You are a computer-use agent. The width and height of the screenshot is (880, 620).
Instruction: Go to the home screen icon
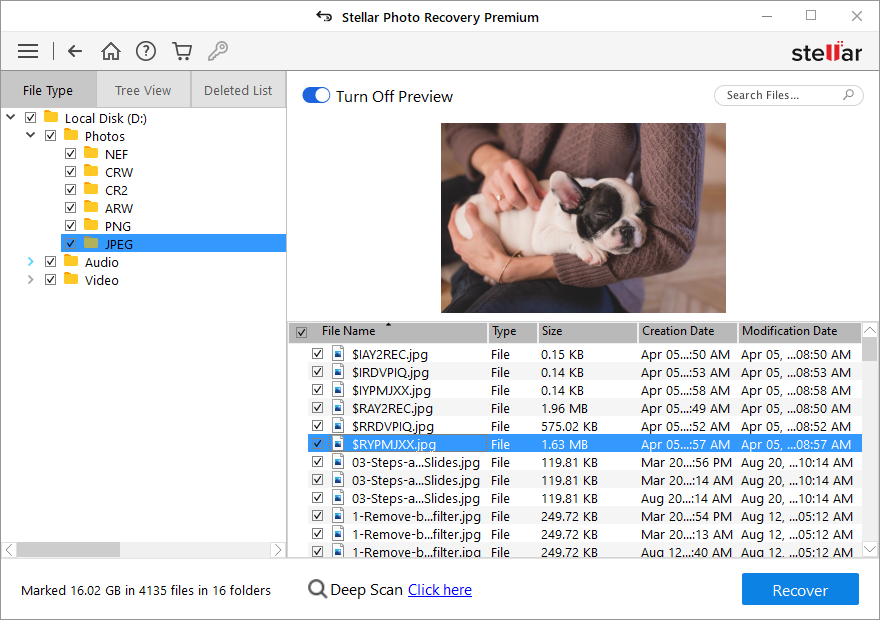(111, 51)
